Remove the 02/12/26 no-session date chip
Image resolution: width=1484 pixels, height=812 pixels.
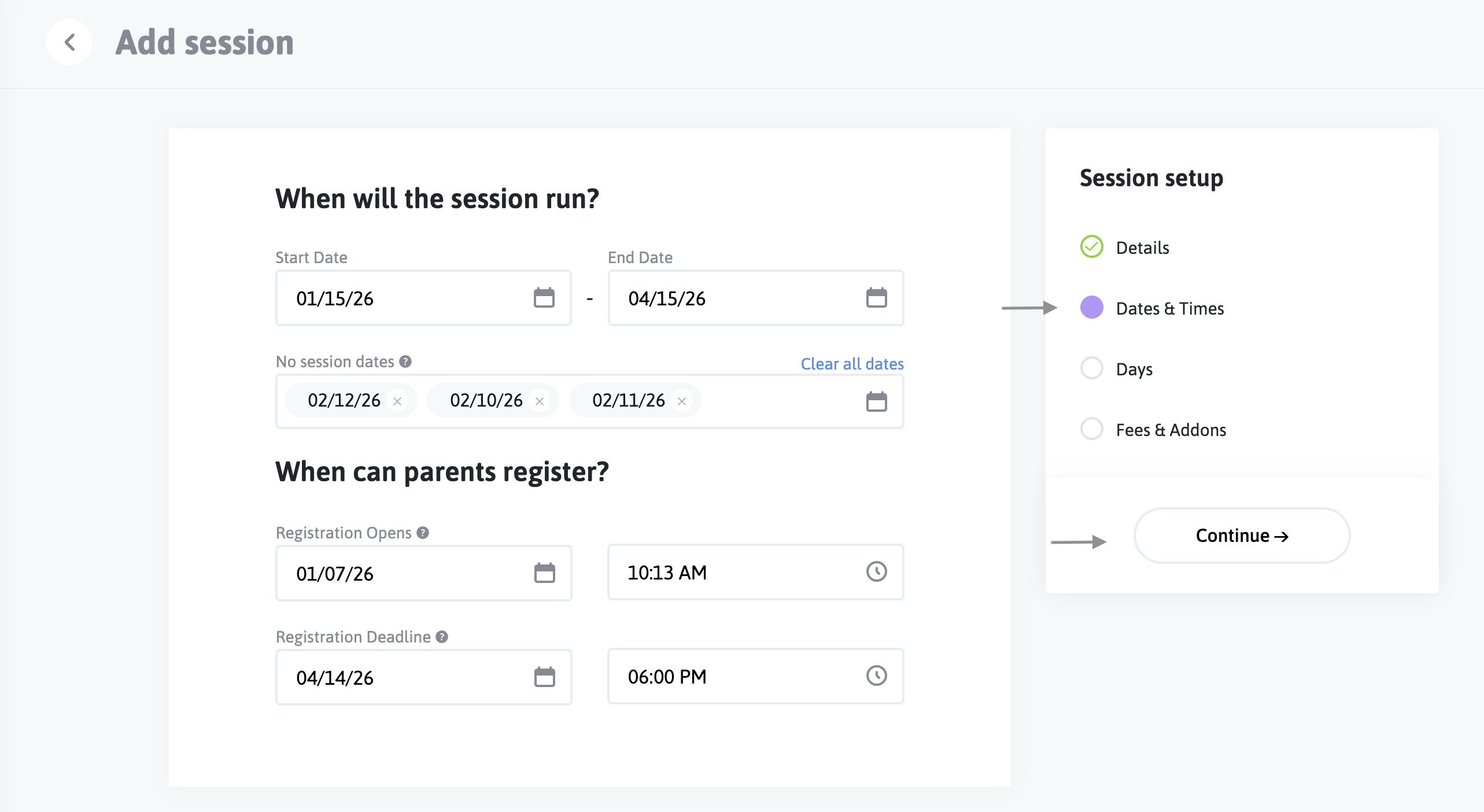(x=397, y=401)
